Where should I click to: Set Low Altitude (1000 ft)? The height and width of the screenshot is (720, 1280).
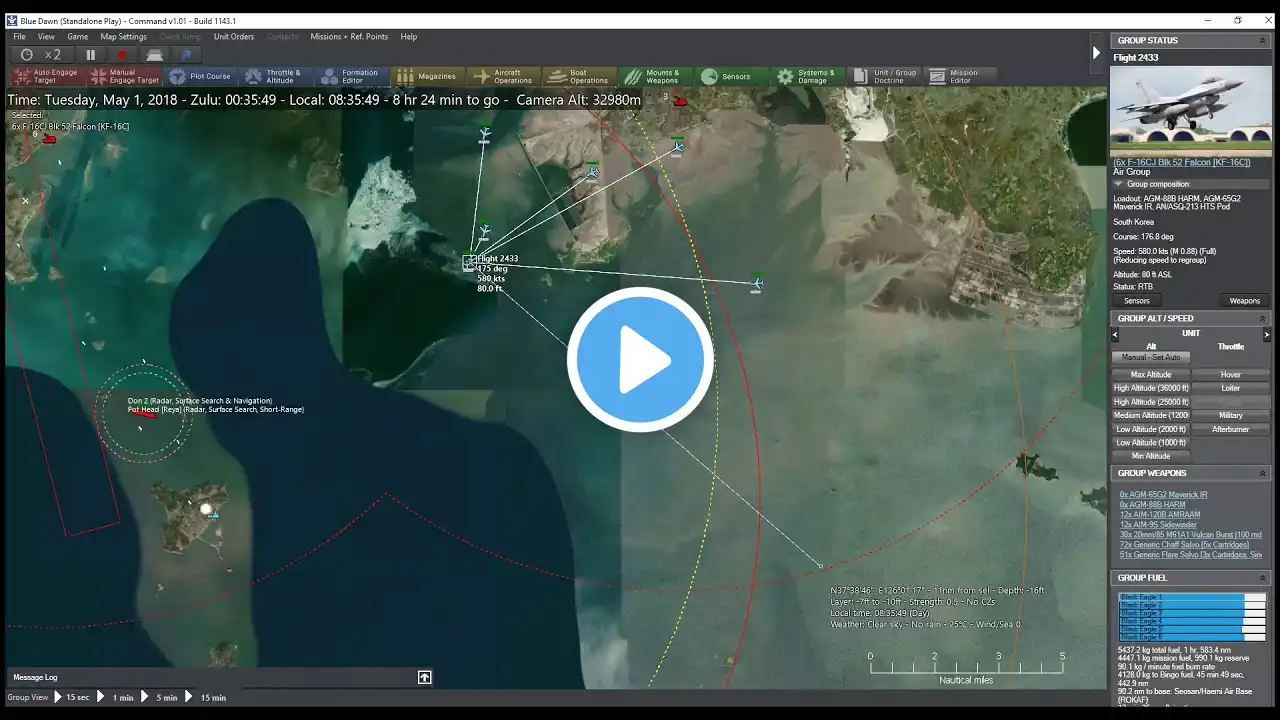pos(1151,442)
